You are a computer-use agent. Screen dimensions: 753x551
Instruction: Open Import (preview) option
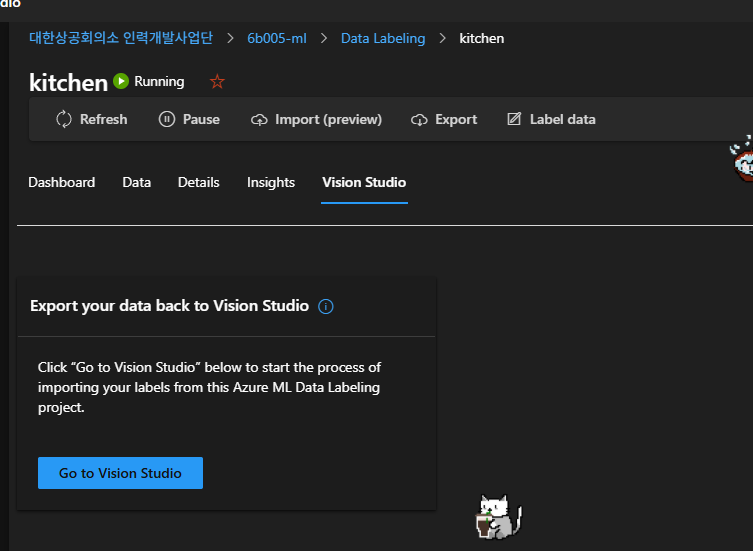[316, 119]
